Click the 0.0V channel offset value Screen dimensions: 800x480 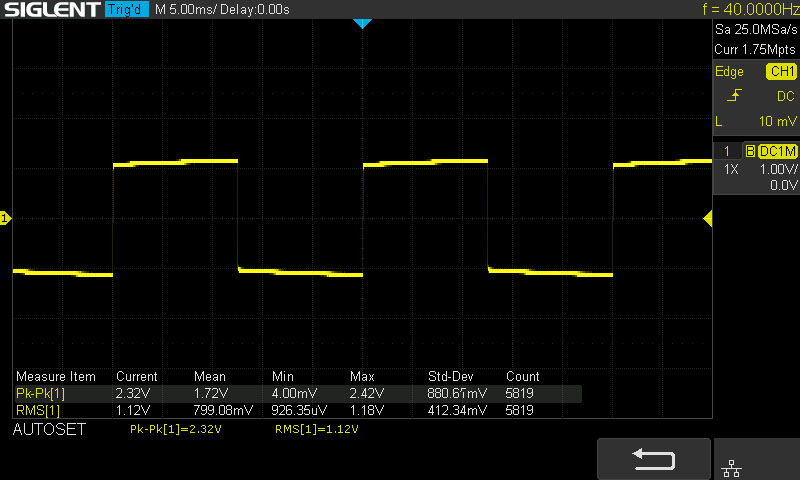(x=783, y=185)
